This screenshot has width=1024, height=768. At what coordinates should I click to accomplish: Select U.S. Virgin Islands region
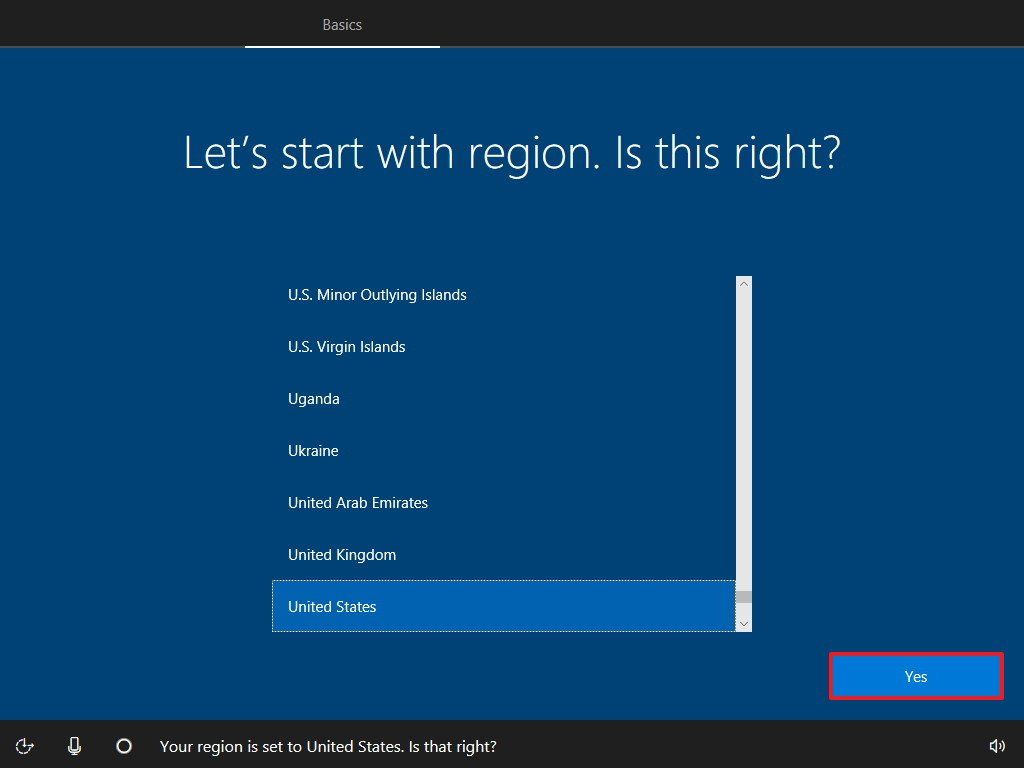pyautogui.click(x=345, y=346)
